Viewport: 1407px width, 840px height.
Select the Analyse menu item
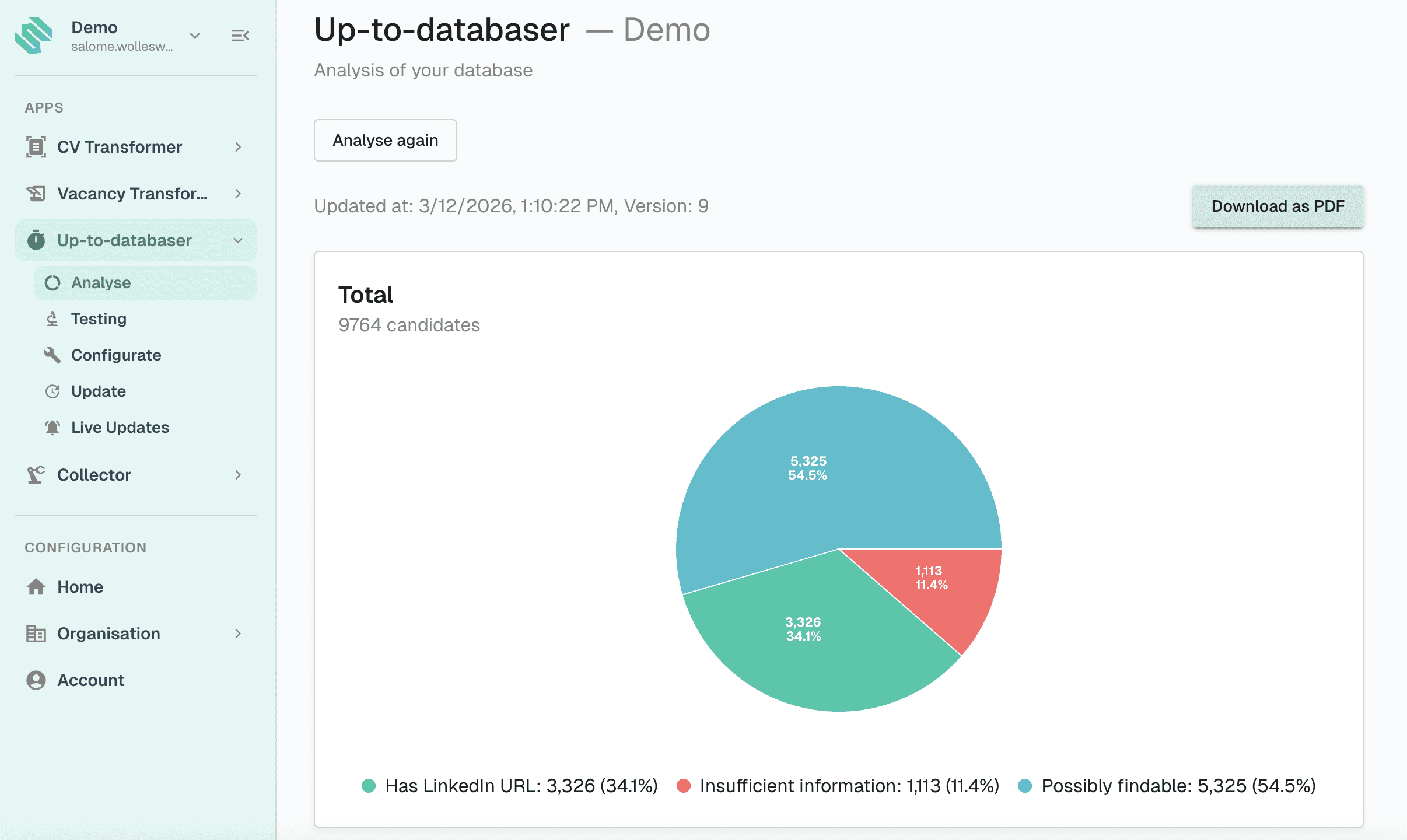[x=101, y=283]
